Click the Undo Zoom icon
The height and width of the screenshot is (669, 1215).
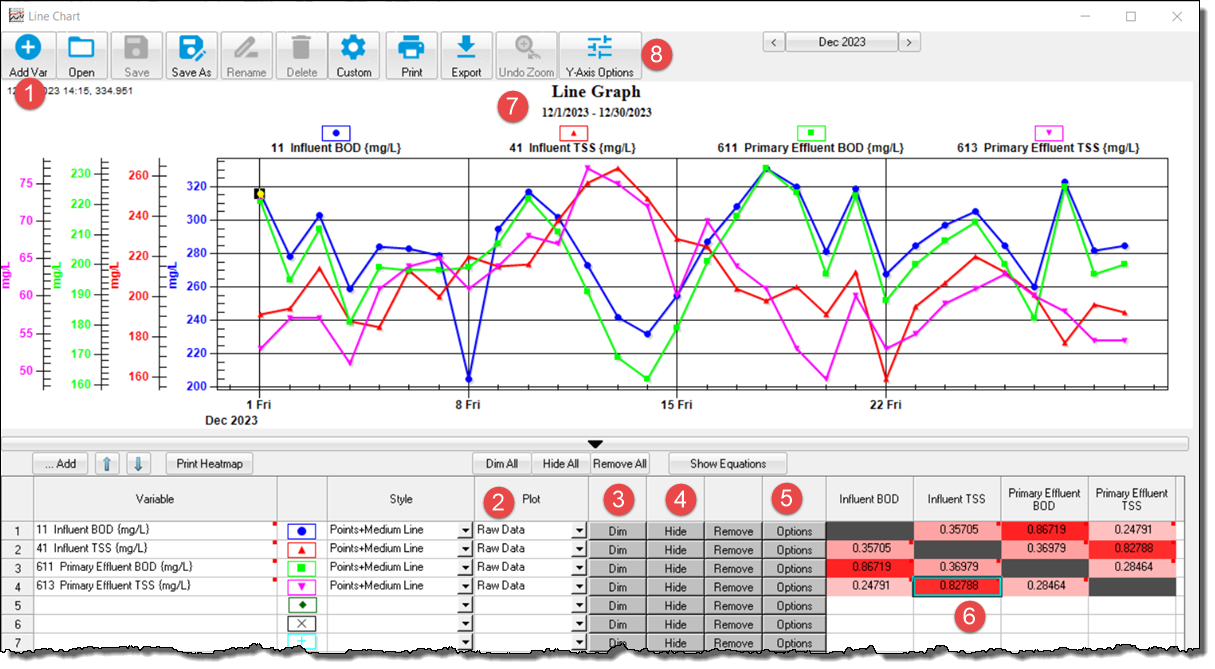point(525,56)
